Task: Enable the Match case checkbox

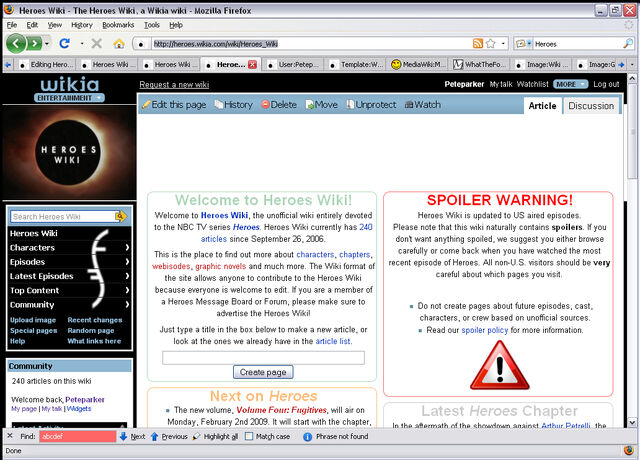Action: tap(249, 436)
